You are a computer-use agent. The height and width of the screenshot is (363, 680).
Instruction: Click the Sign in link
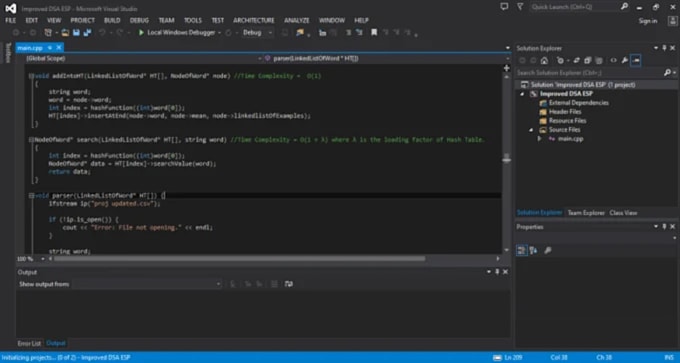pos(648,21)
